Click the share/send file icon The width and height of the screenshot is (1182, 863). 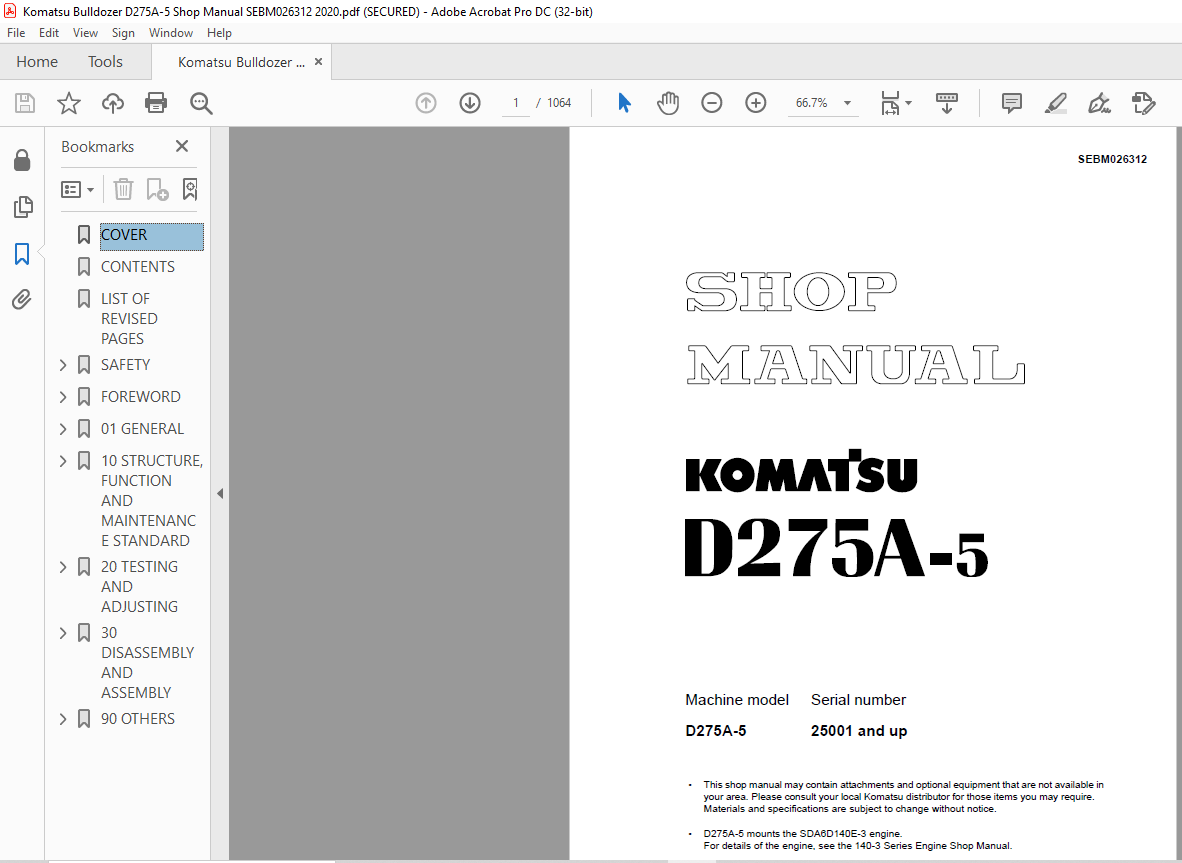pos(1143,103)
